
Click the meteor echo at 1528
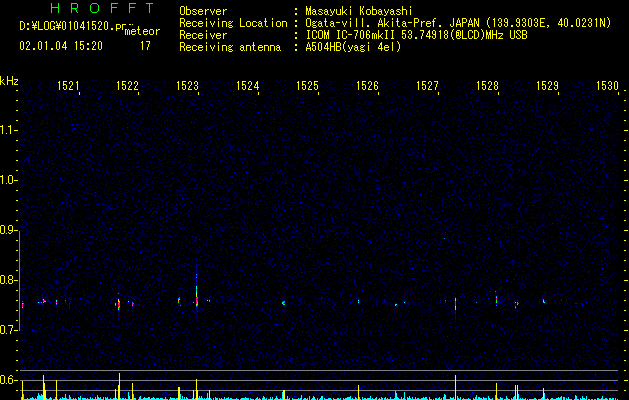(496, 298)
